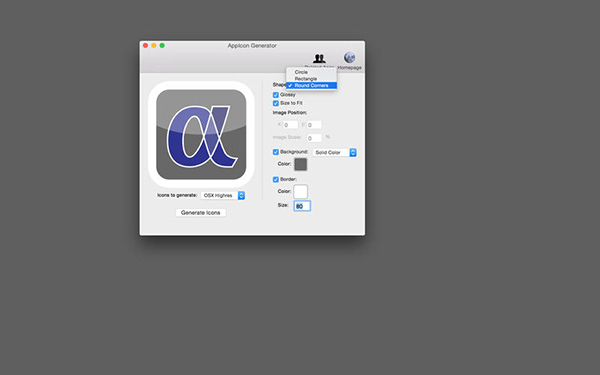Image resolution: width=600 pixels, height=375 pixels.
Task: Click the alpha icon preview image
Action: point(201,134)
